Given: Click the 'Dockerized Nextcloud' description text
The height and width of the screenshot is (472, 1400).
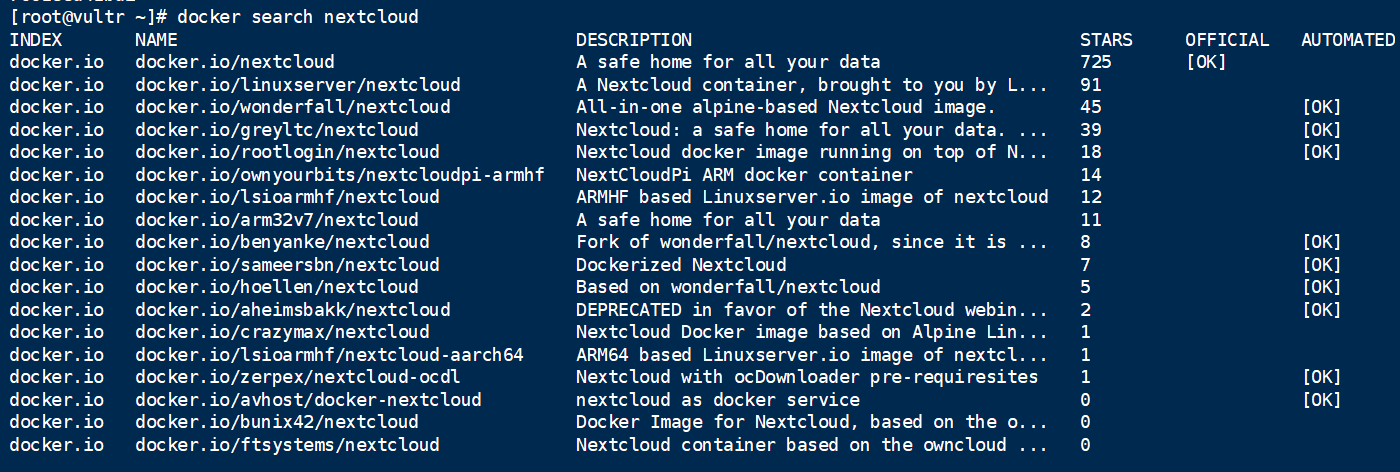Looking at the screenshot, I should click(681, 265).
